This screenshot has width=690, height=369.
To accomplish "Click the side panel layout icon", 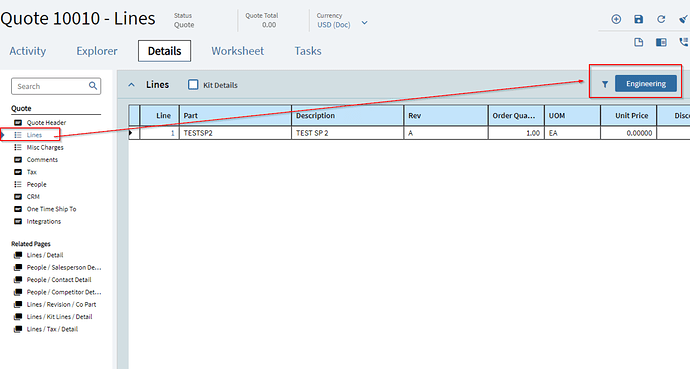I will coord(661,42).
